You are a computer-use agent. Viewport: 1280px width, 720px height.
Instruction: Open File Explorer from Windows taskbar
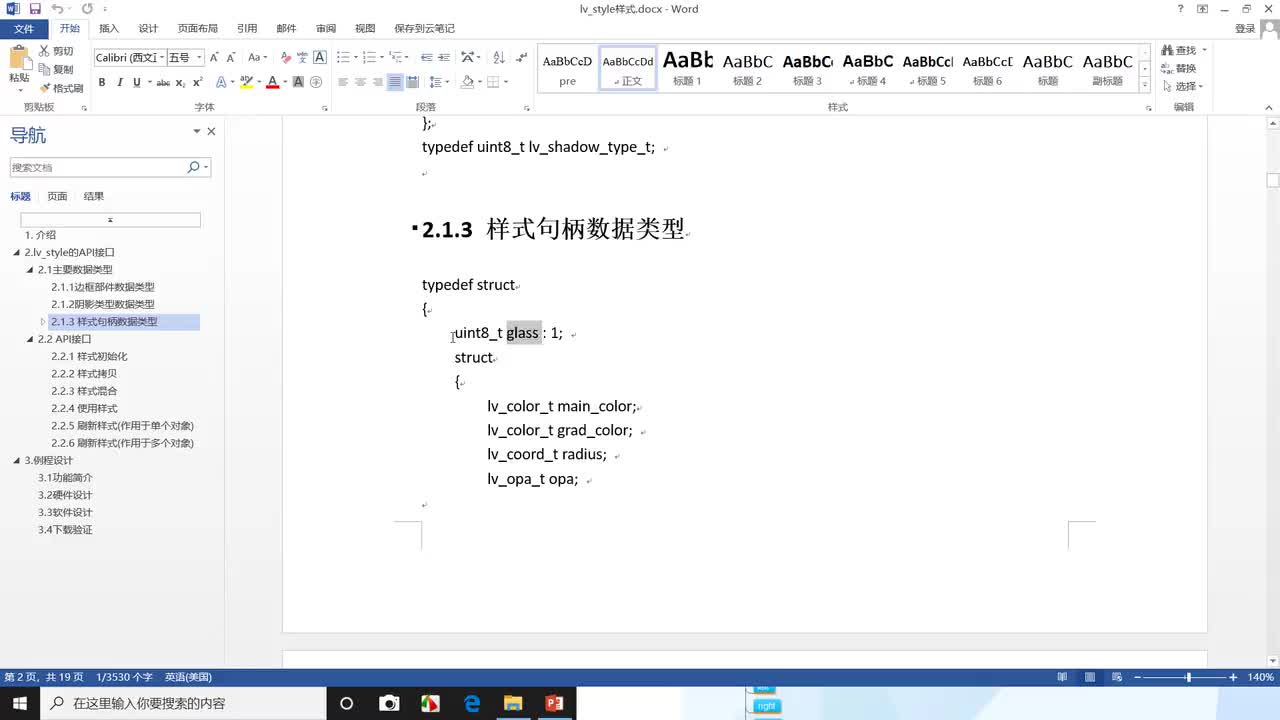pos(513,703)
